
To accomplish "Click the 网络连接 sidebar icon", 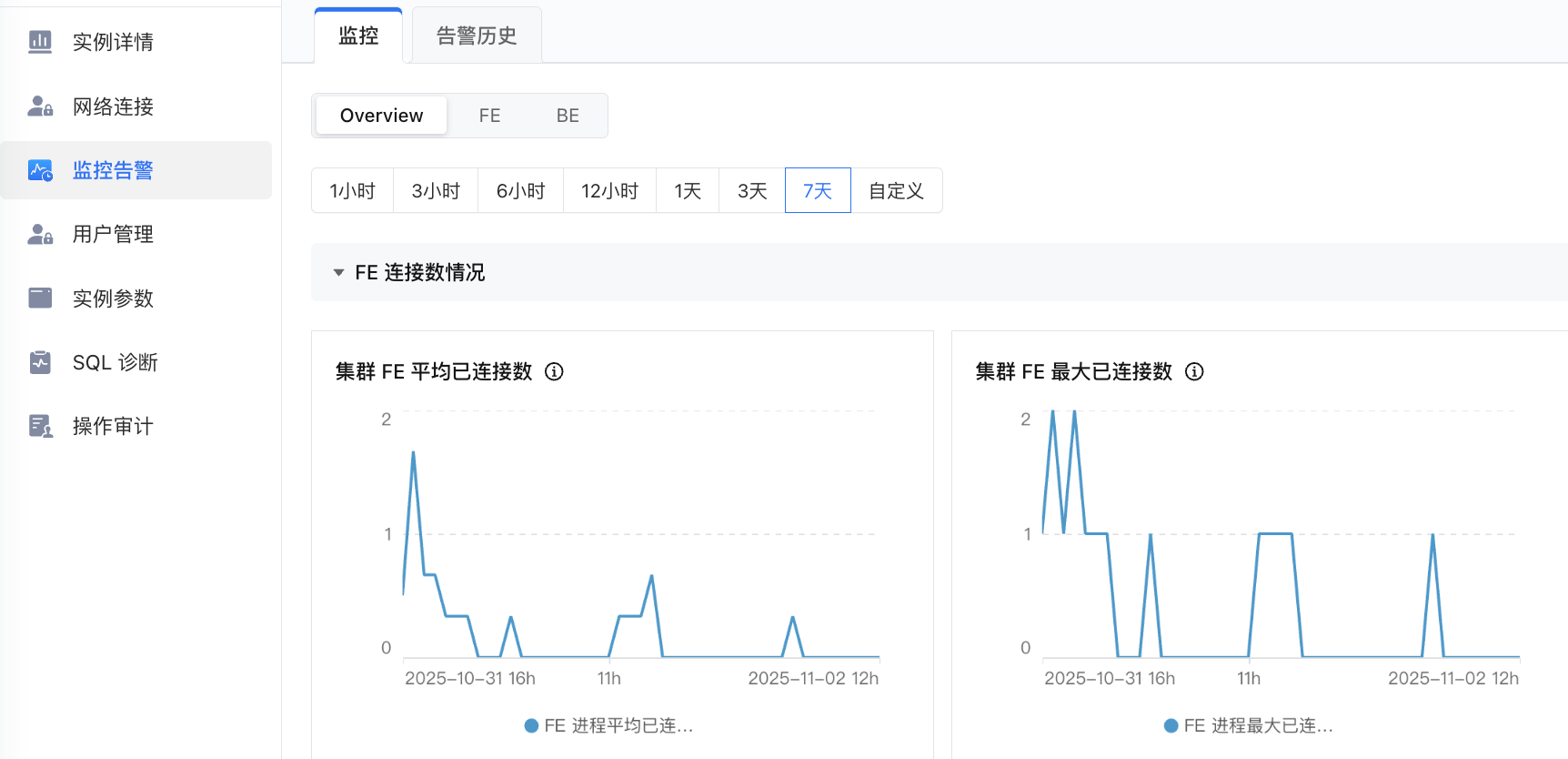I will point(40,106).
